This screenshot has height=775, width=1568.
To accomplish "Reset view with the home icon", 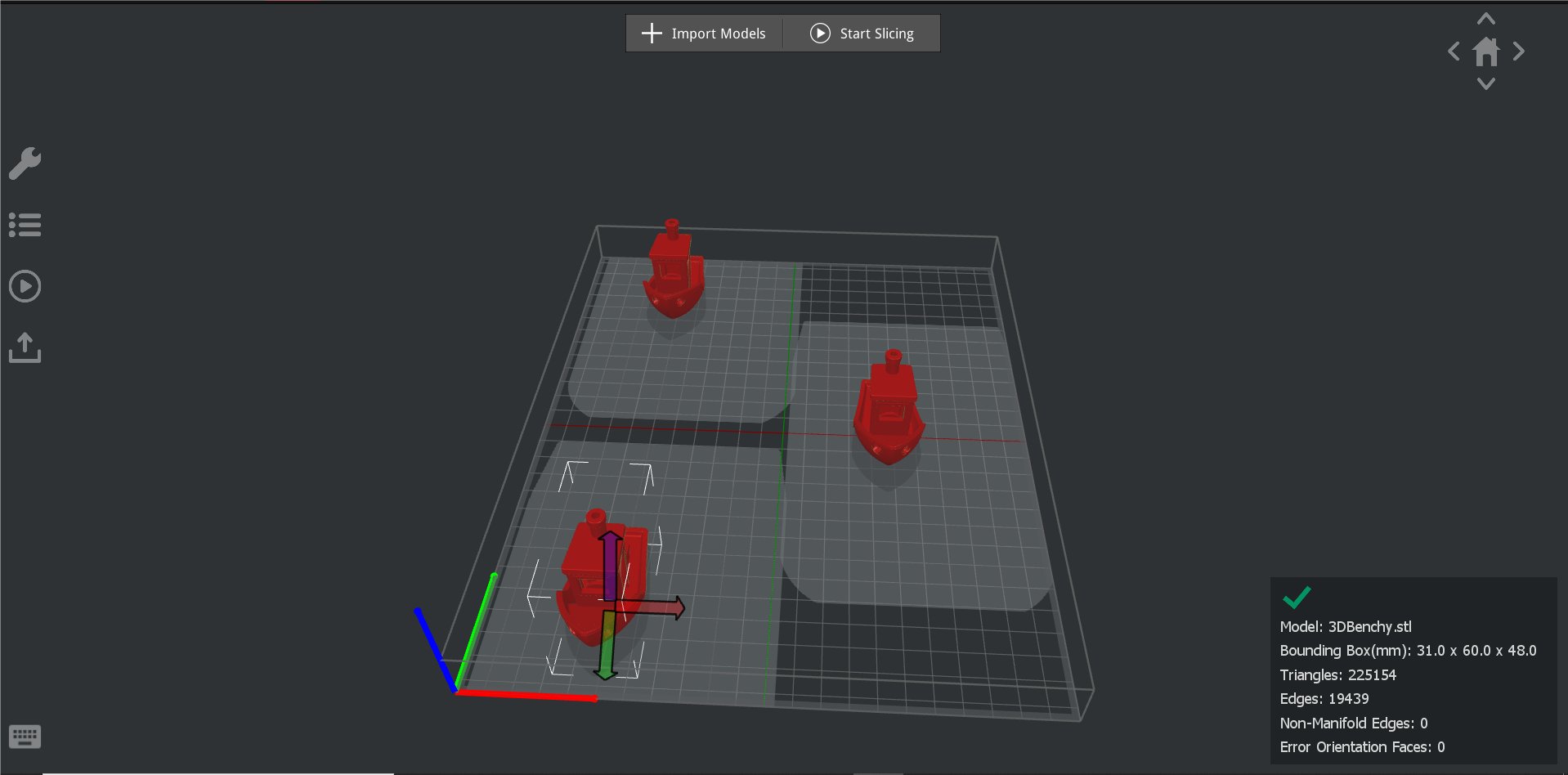I will coord(1486,52).
